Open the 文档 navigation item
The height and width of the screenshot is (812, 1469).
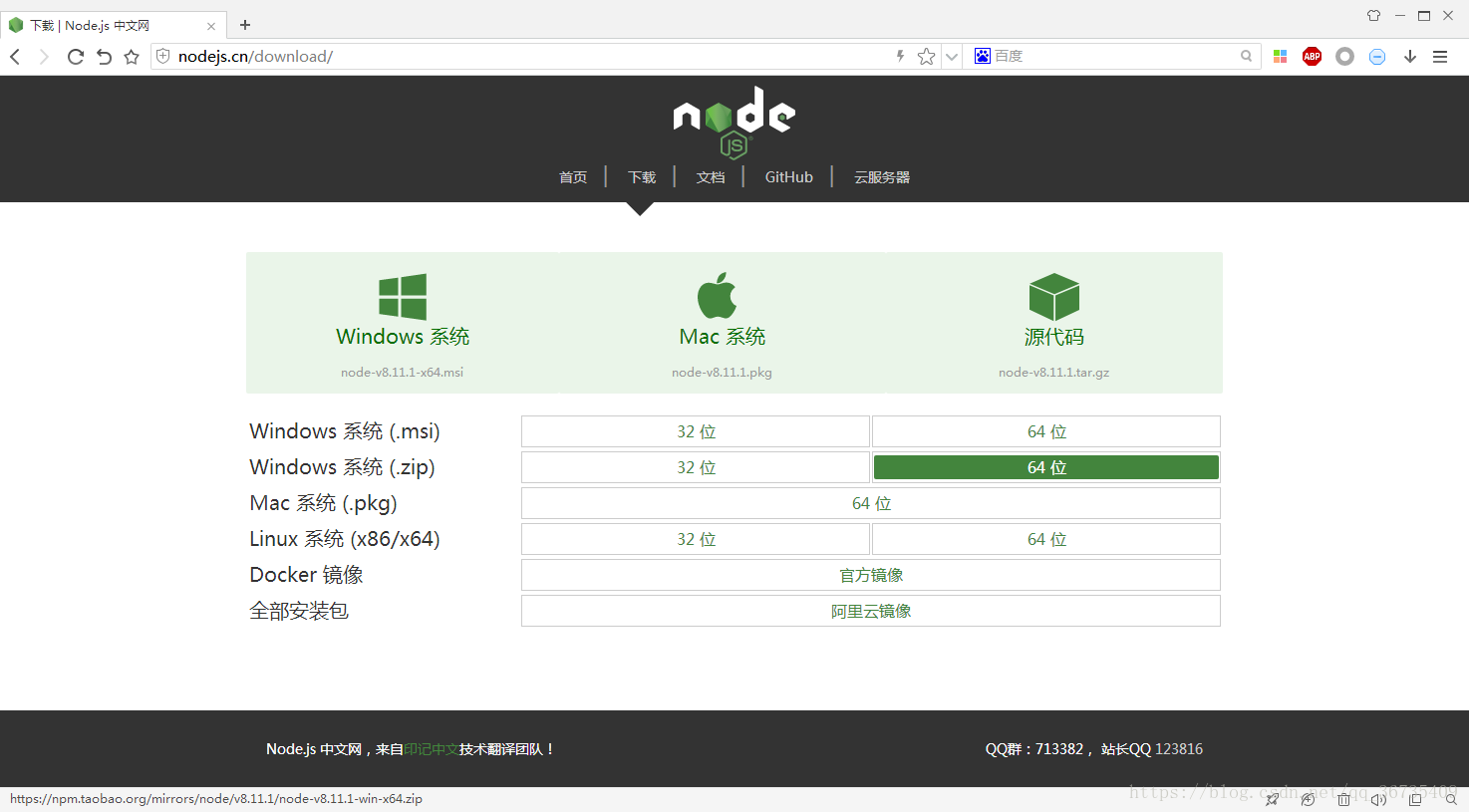click(711, 177)
